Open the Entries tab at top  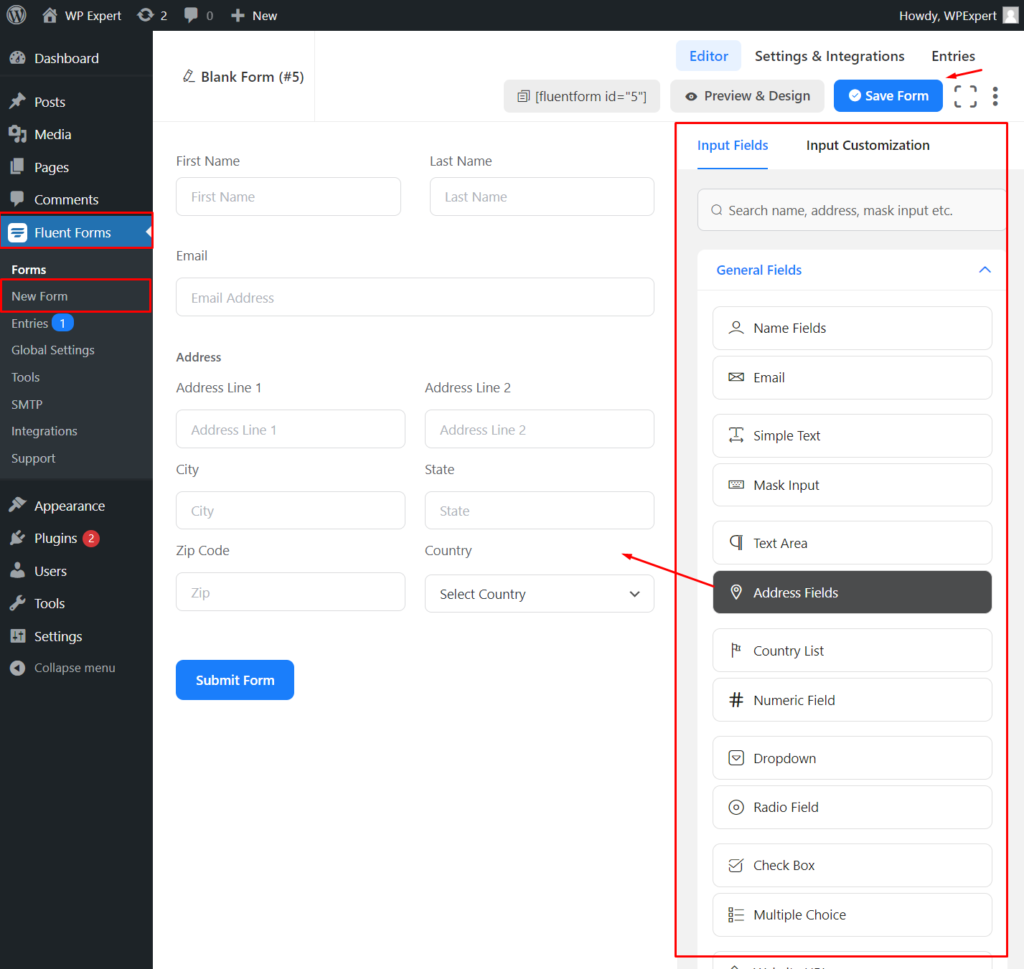[953, 56]
